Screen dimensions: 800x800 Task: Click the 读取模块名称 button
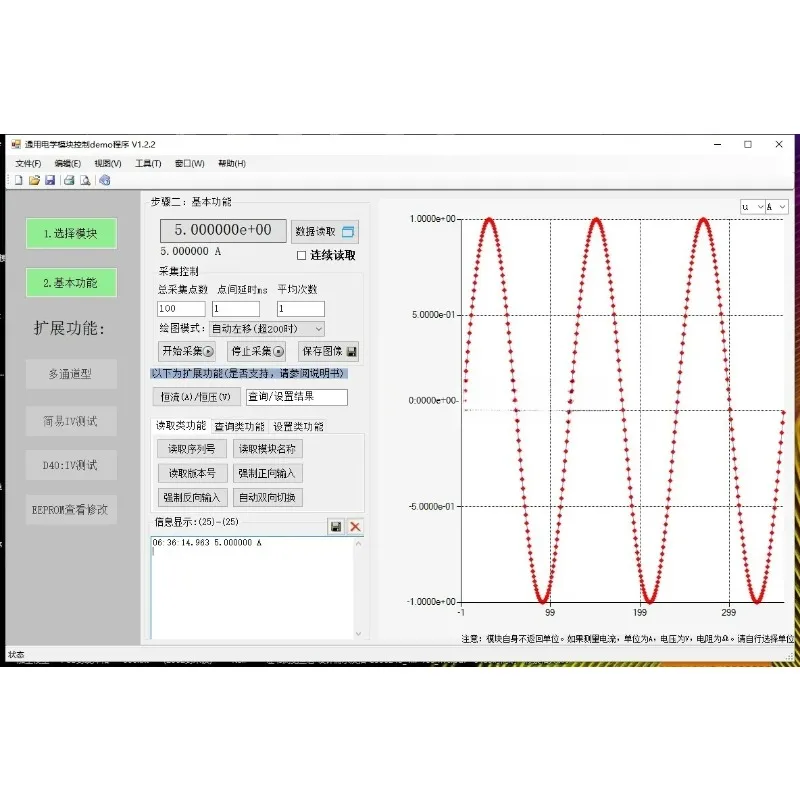coord(267,449)
